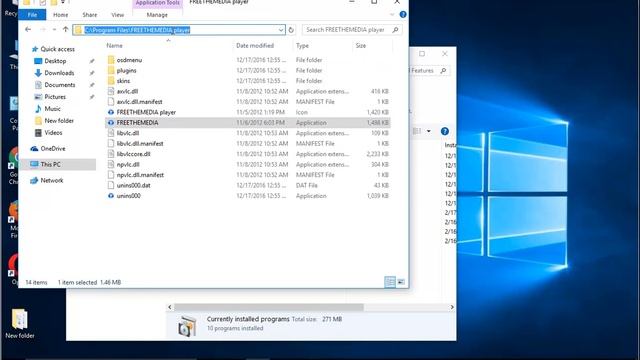Viewport: 640px width, 360px height.
Task: Click the Forward navigation arrow
Action: 42,29
